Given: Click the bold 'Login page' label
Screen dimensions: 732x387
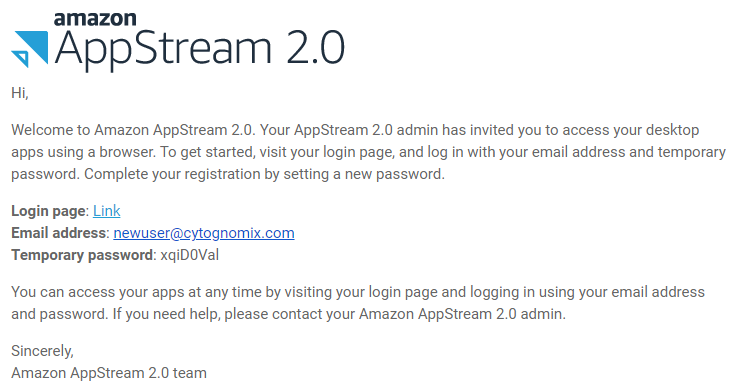Looking at the screenshot, I should coord(48,211).
